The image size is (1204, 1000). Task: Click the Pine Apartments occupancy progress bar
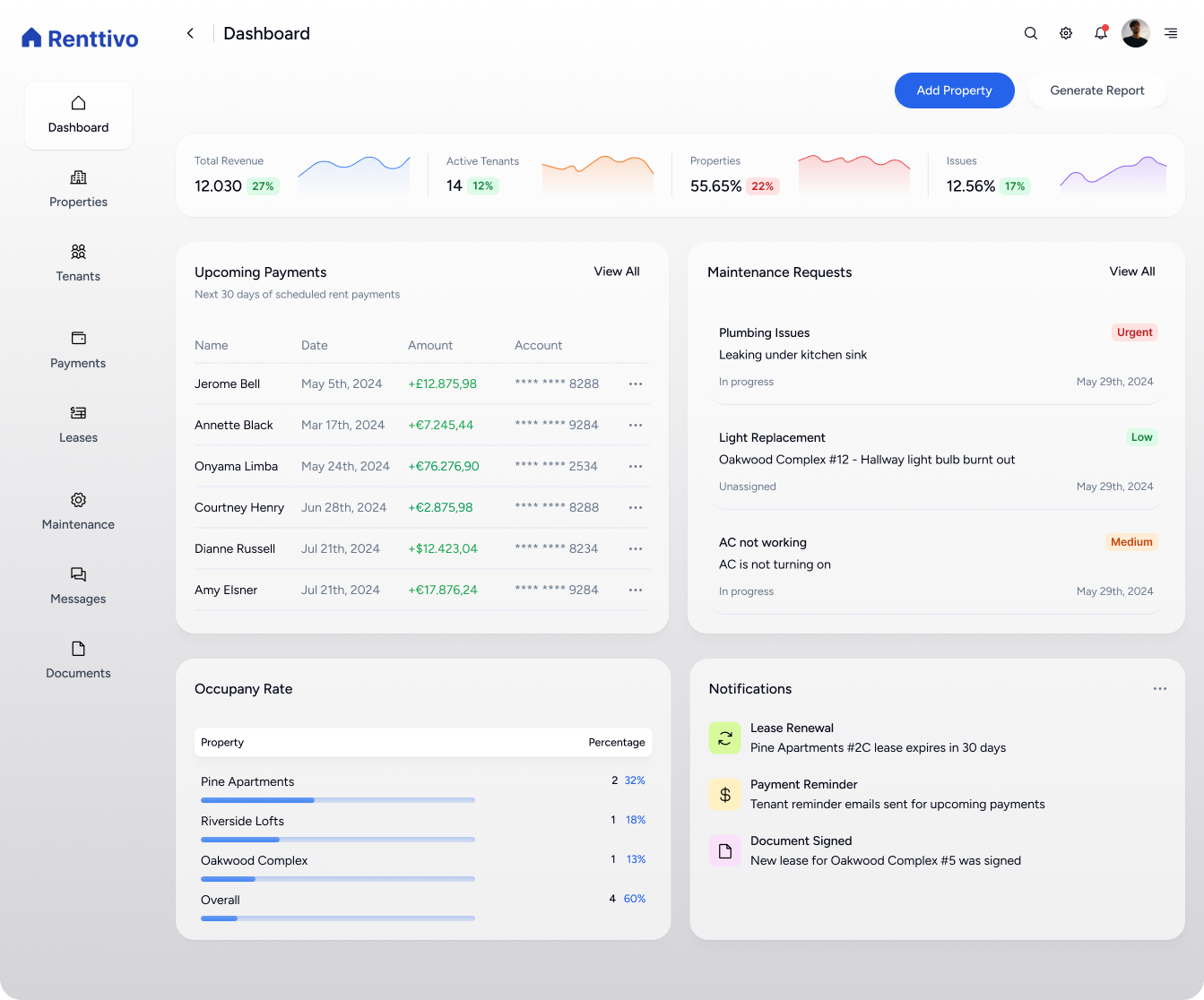tap(337, 800)
